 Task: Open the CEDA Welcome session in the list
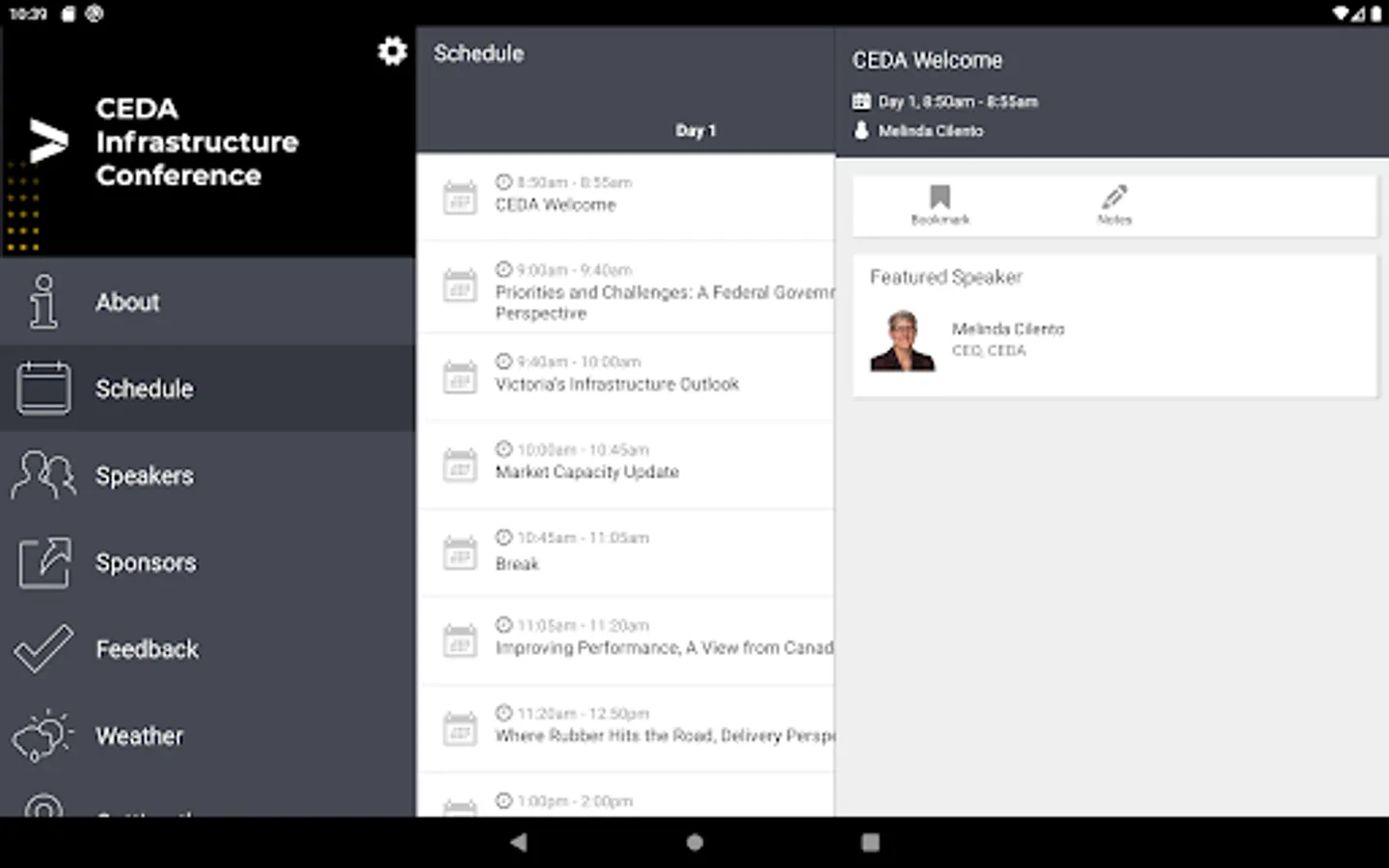tap(625, 197)
